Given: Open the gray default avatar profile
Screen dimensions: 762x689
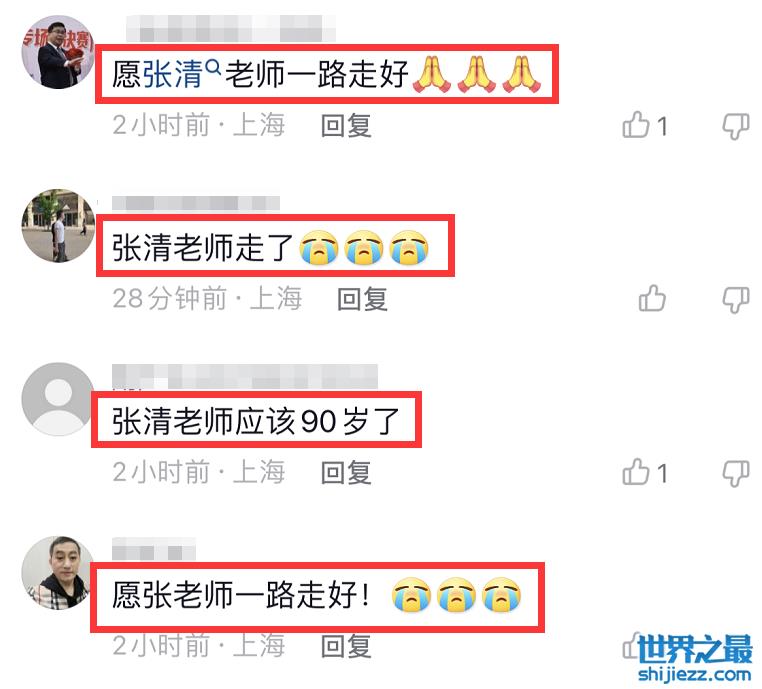Looking at the screenshot, I should click(58, 399).
